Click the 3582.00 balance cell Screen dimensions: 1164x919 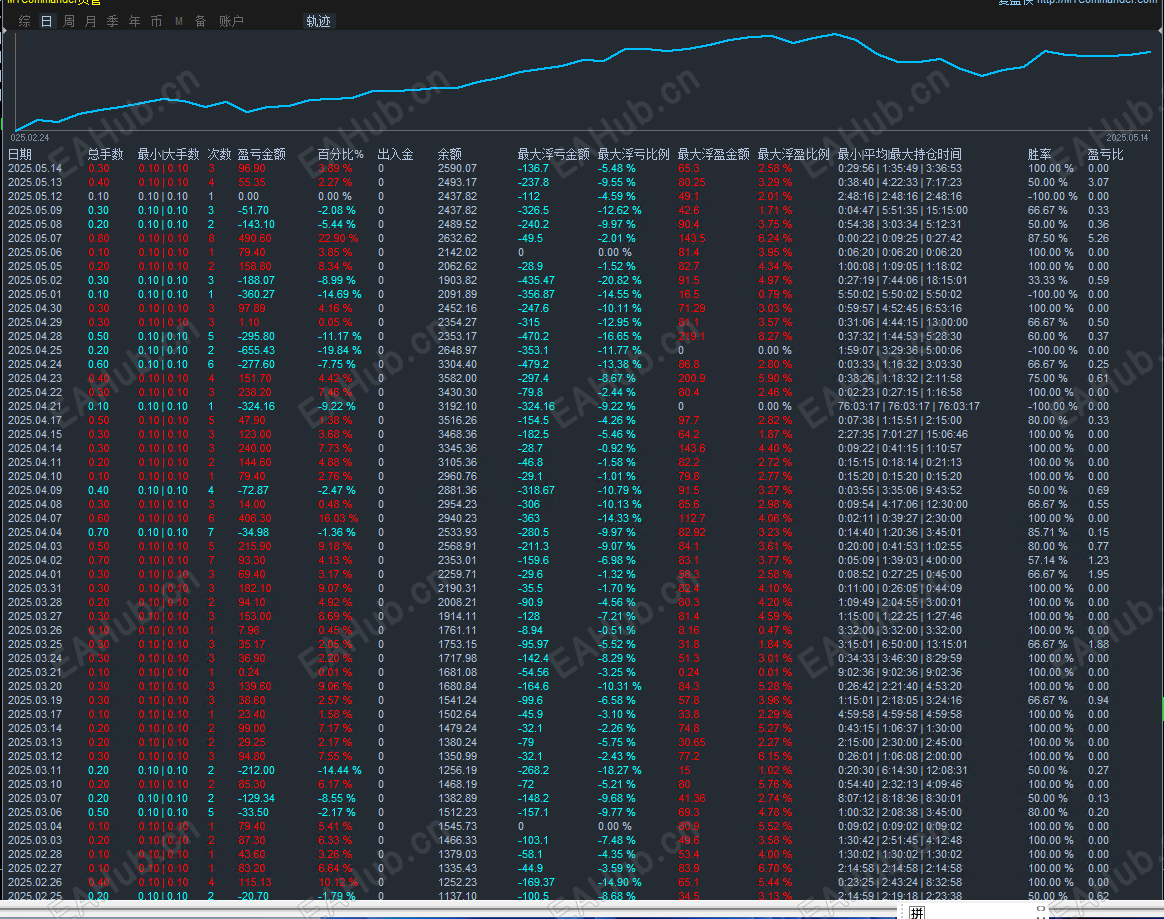click(457, 379)
